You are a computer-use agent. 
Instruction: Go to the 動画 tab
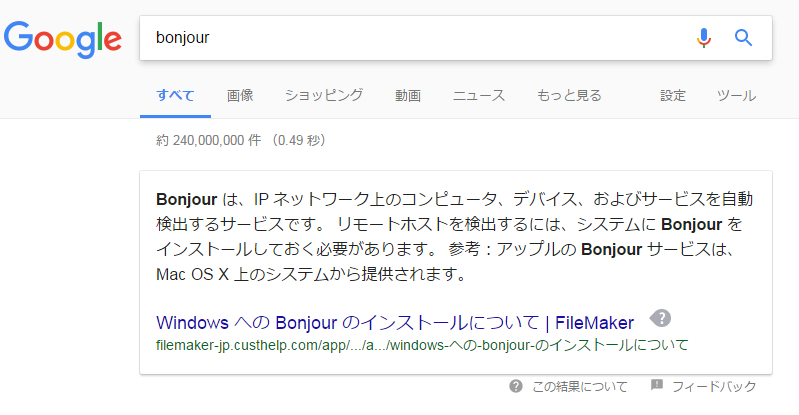tap(408, 95)
